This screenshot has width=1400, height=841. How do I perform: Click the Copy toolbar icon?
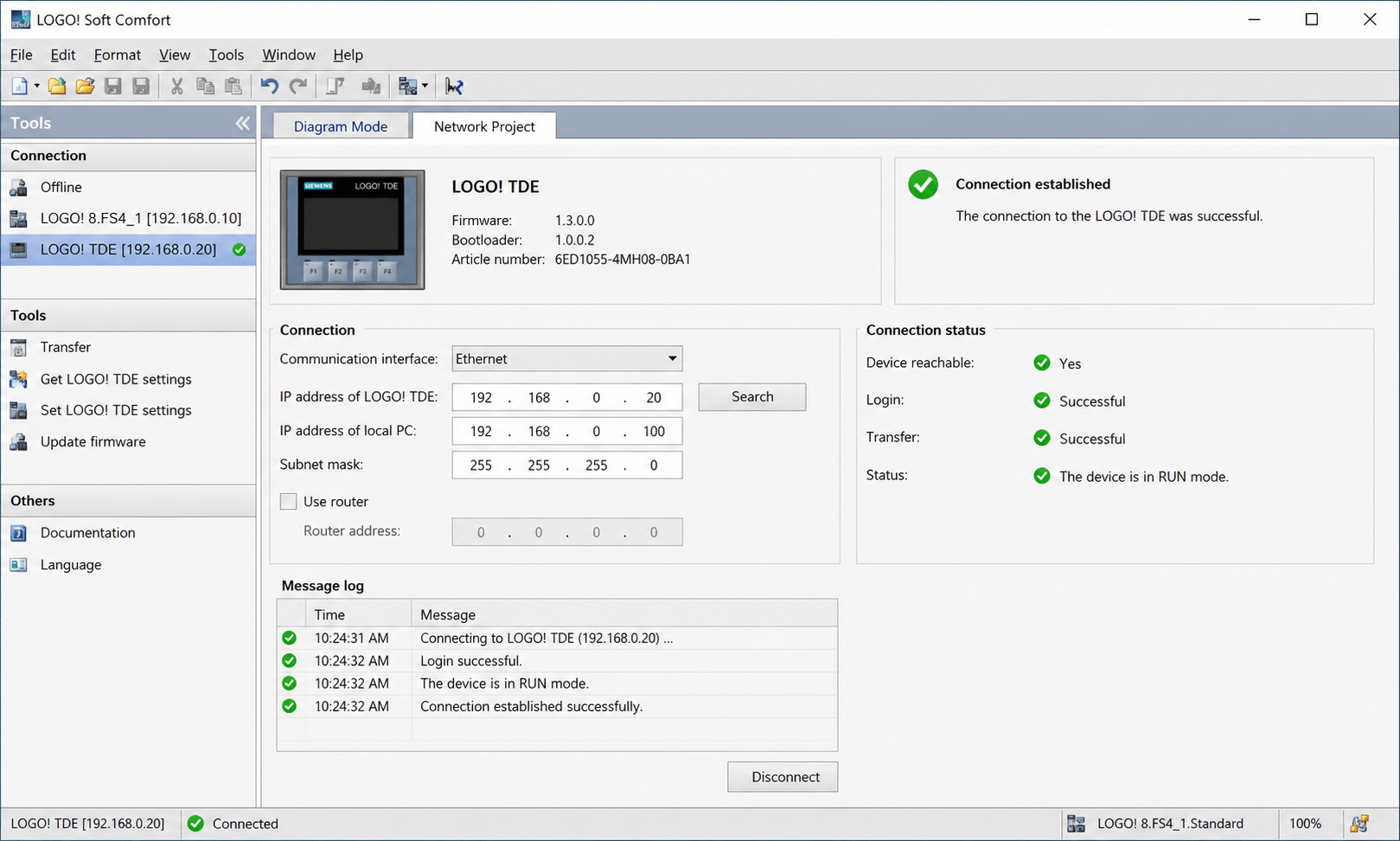pos(205,86)
